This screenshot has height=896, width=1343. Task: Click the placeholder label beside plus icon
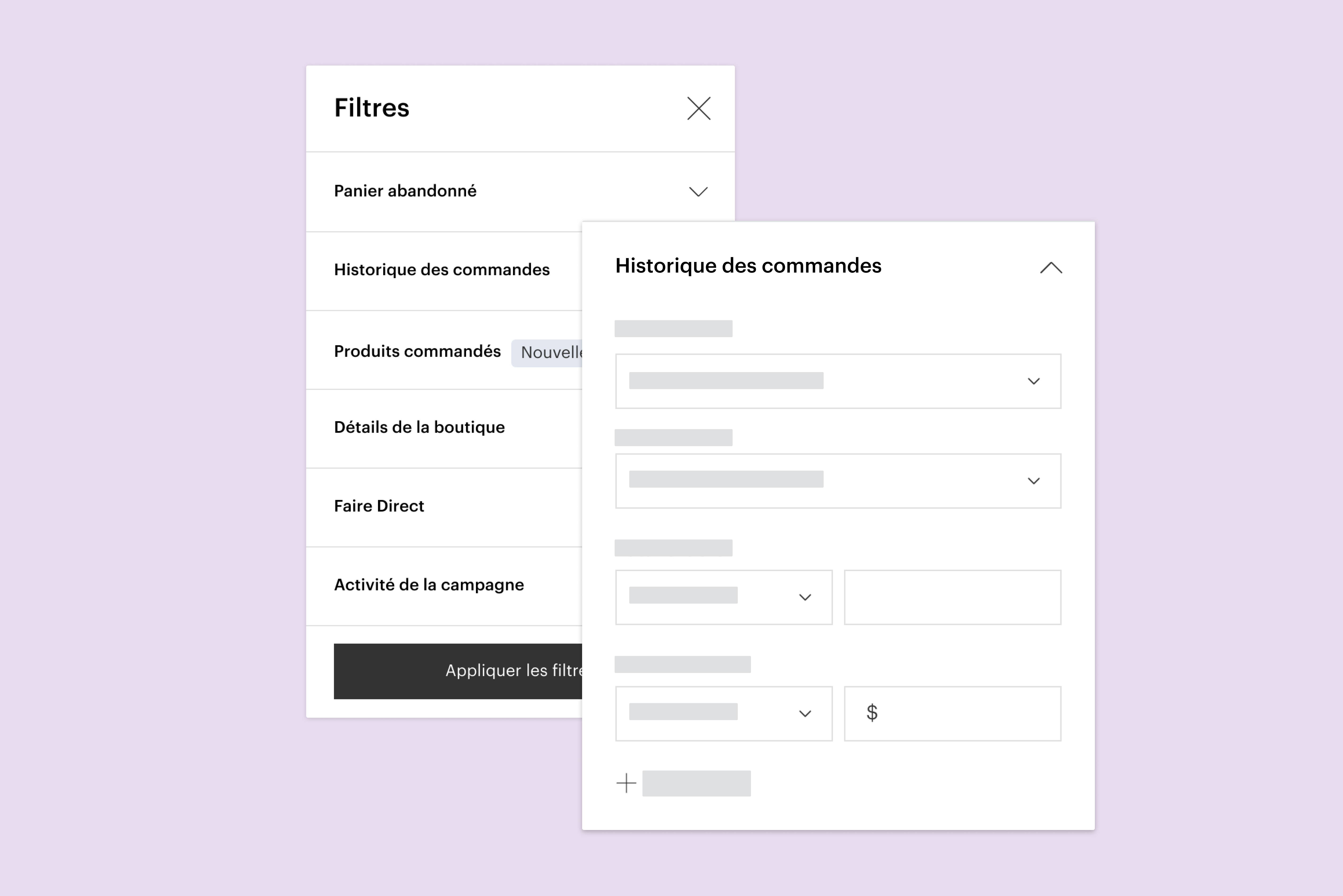coord(696,784)
